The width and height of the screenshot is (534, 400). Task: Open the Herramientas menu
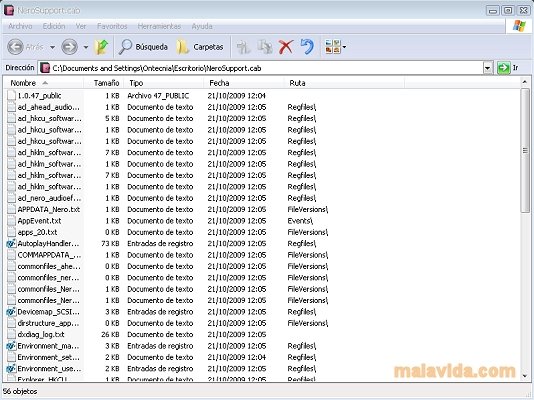pos(159,26)
